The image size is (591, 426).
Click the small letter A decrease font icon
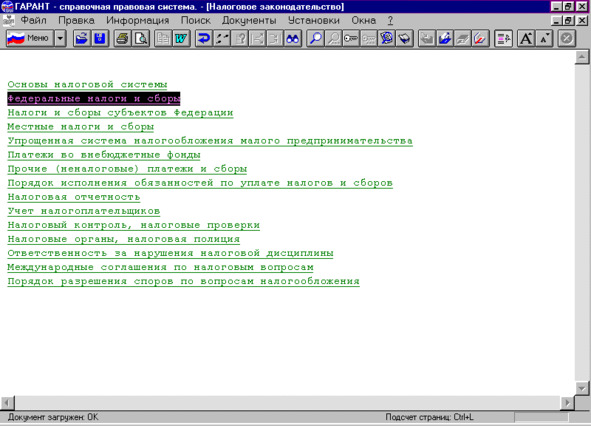(x=544, y=38)
